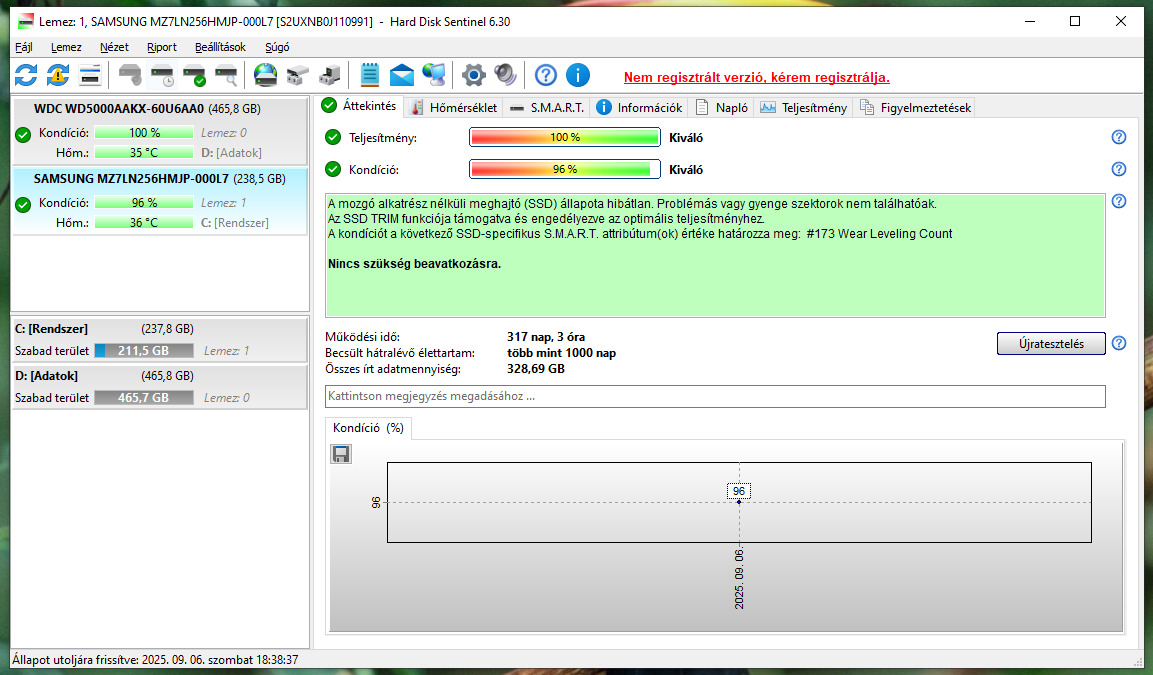Click the '328,69 GB' written data value
The image size is (1153, 675).
(536, 369)
